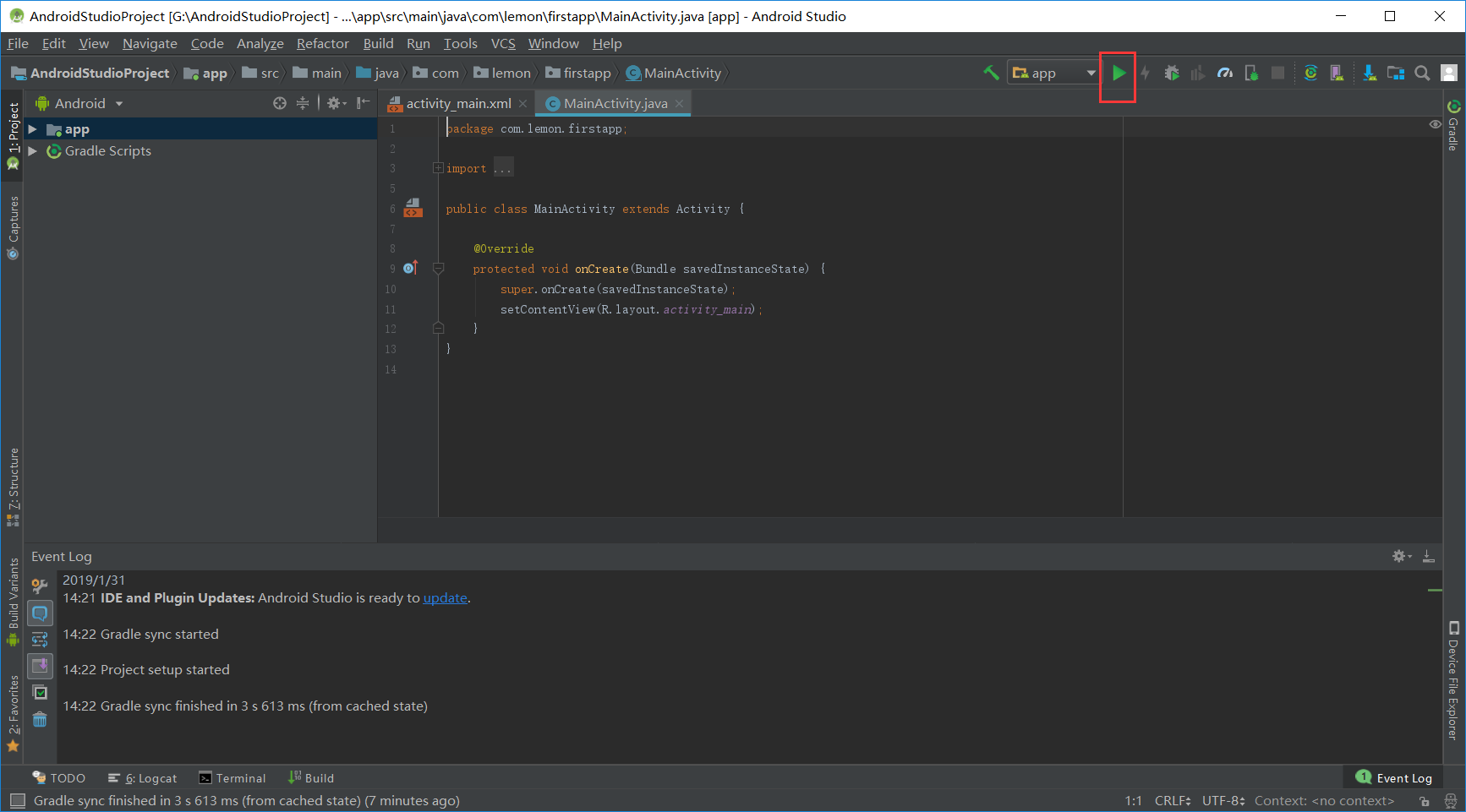Expand the folded import block
This screenshot has width=1466, height=812.
point(438,168)
